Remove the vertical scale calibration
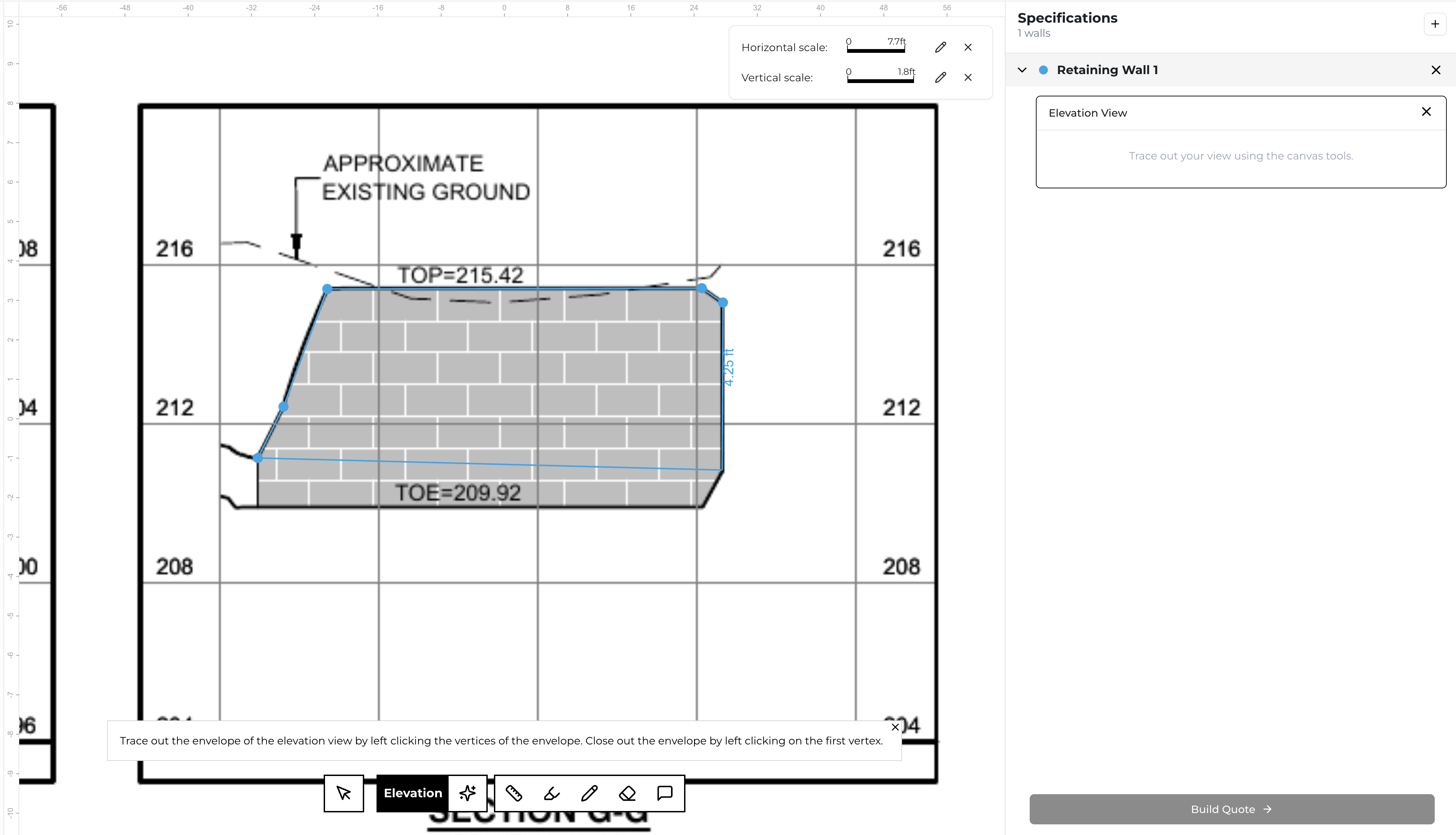Viewport: 1456px width, 835px height. (968, 78)
